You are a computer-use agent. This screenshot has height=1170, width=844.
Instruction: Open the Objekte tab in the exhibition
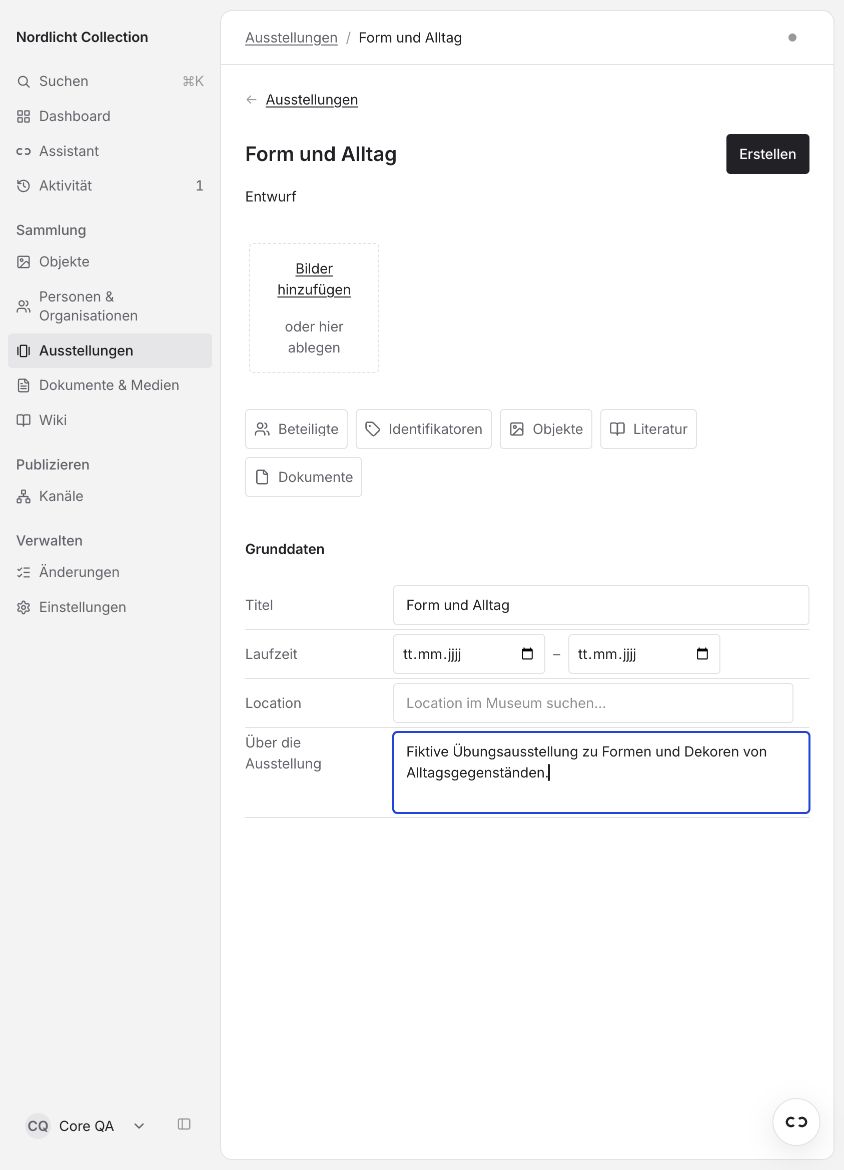546,429
